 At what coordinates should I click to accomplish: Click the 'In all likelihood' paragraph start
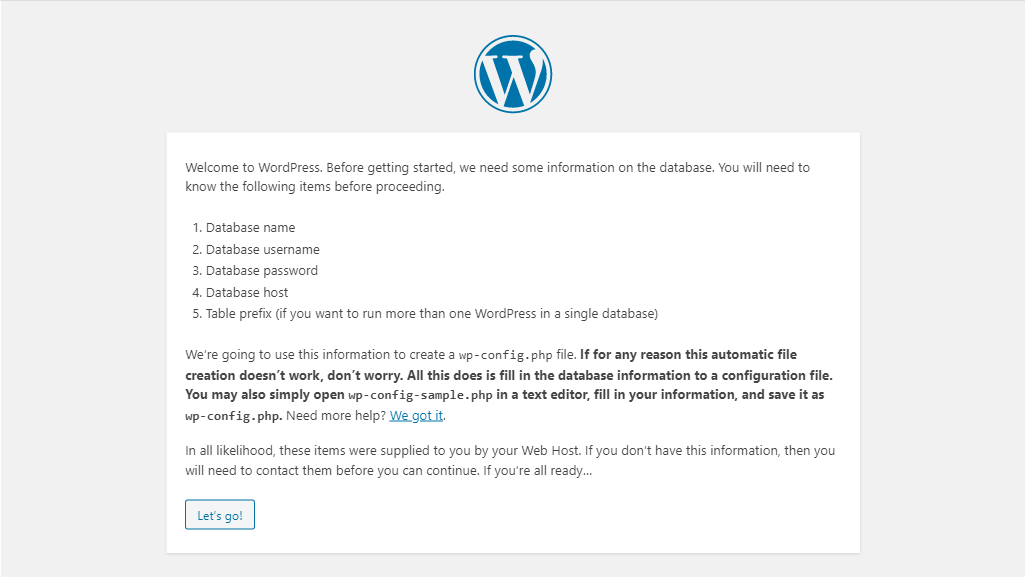[x=230, y=450]
